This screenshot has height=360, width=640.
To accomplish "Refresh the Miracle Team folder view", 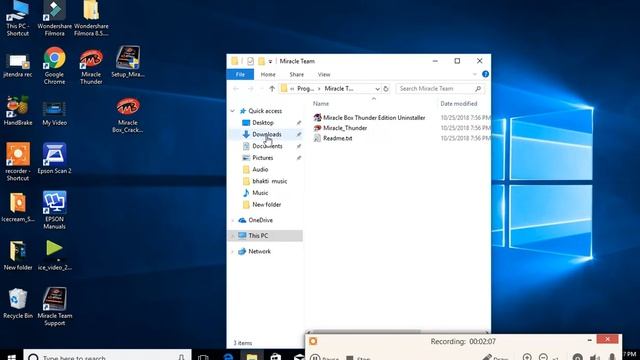I will click(x=386, y=89).
